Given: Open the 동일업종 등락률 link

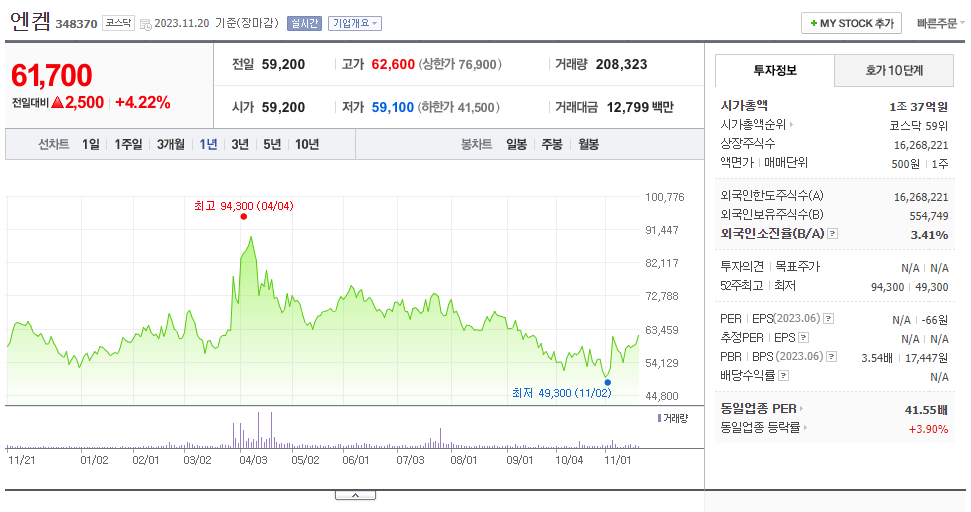Looking at the screenshot, I should click(x=764, y=428).
